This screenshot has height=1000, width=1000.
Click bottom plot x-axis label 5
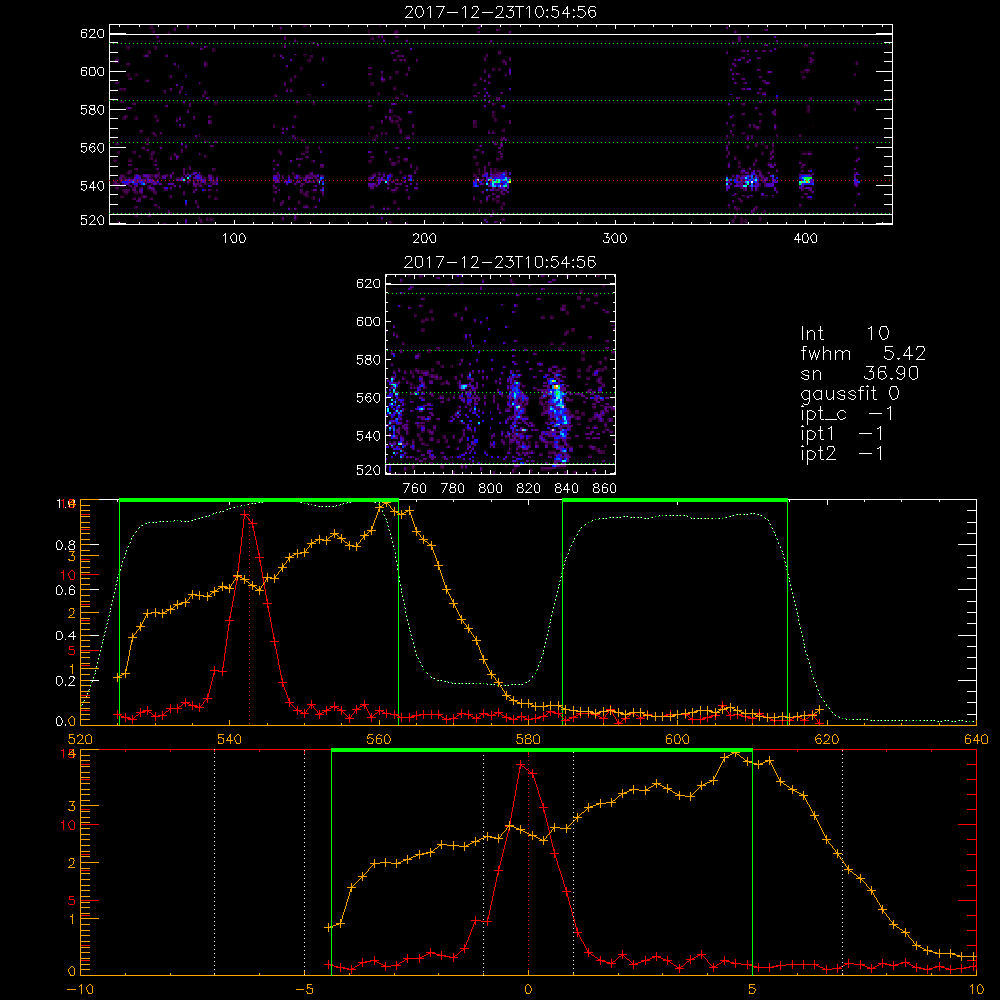tap(752, 989)
